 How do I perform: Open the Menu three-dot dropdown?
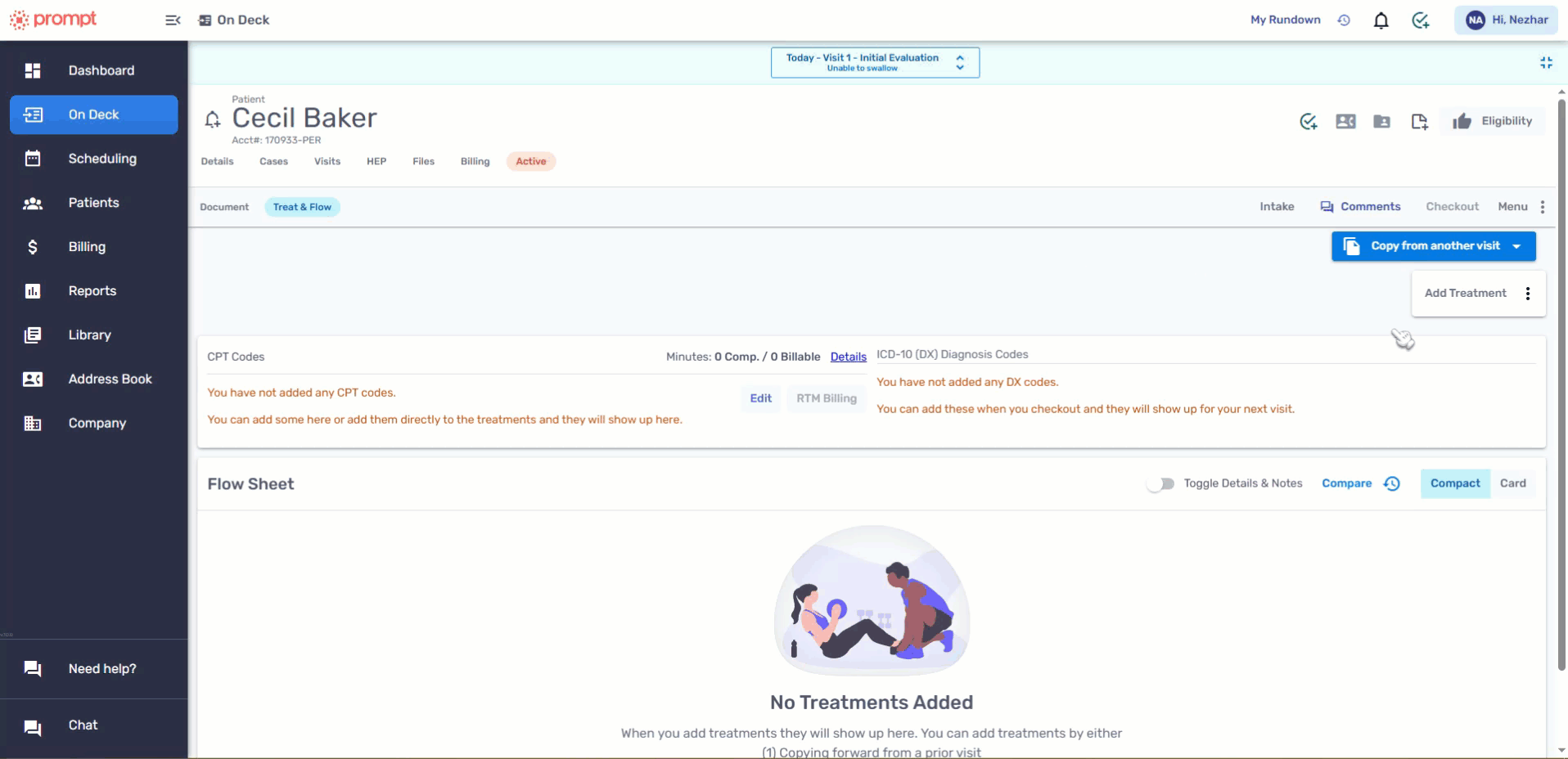[1543, 207]
